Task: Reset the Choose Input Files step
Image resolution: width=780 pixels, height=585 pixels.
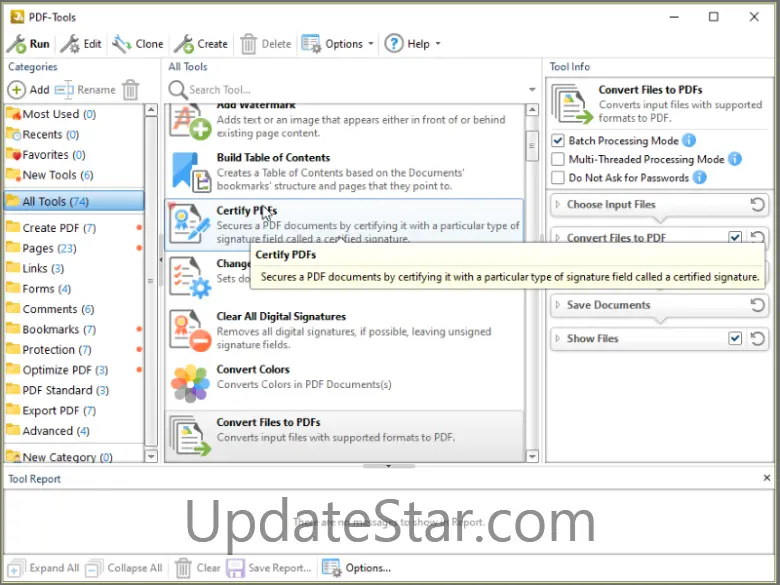Action: point(757,204)
